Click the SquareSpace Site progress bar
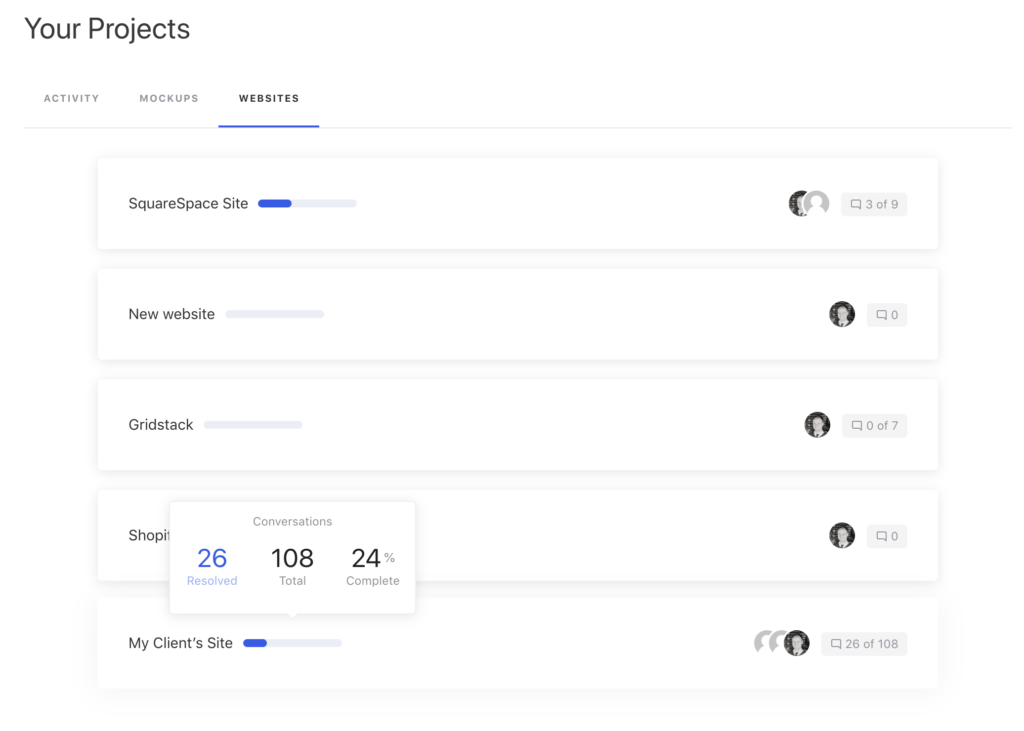 click(306, 203)
